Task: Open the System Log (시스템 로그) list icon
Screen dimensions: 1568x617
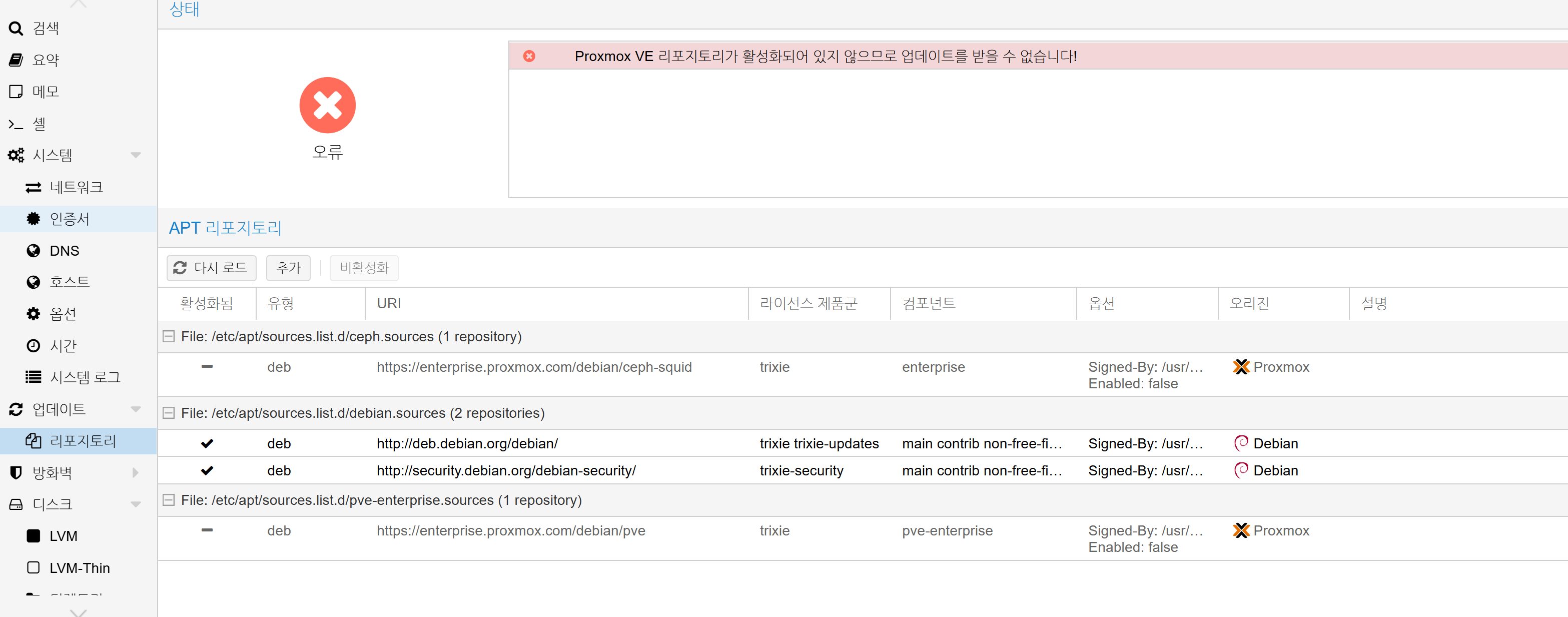Action: (x=33, y=377)
